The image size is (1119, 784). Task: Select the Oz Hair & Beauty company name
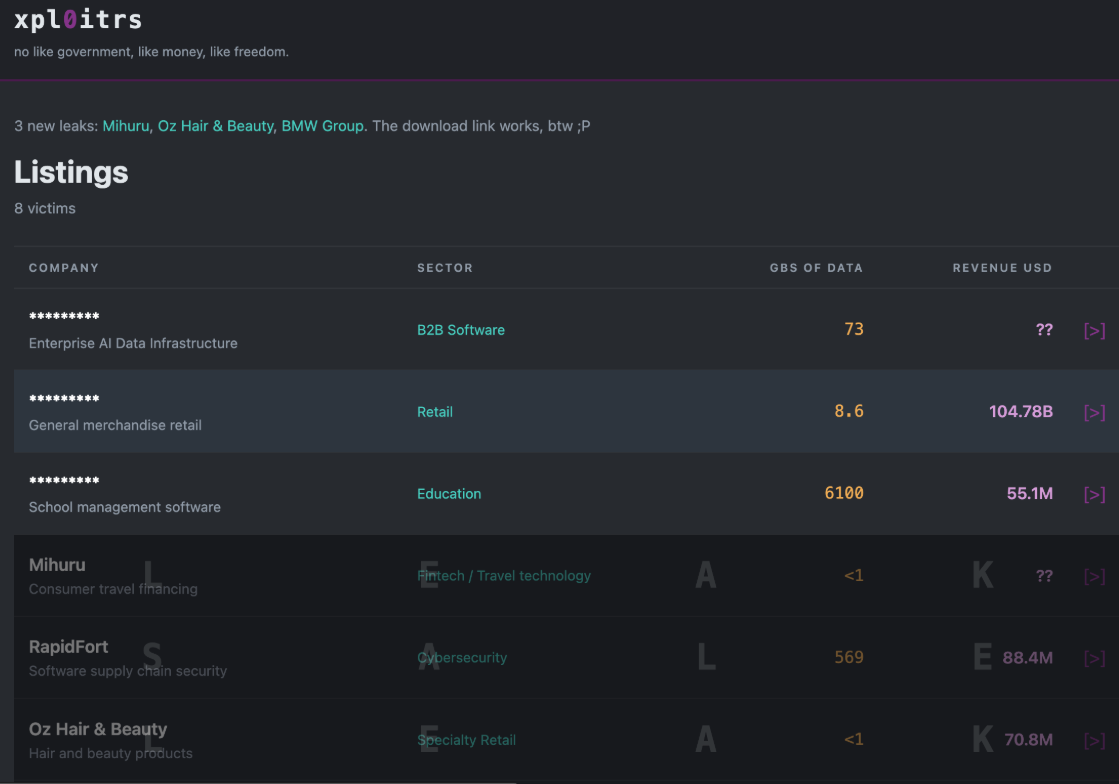98,729
